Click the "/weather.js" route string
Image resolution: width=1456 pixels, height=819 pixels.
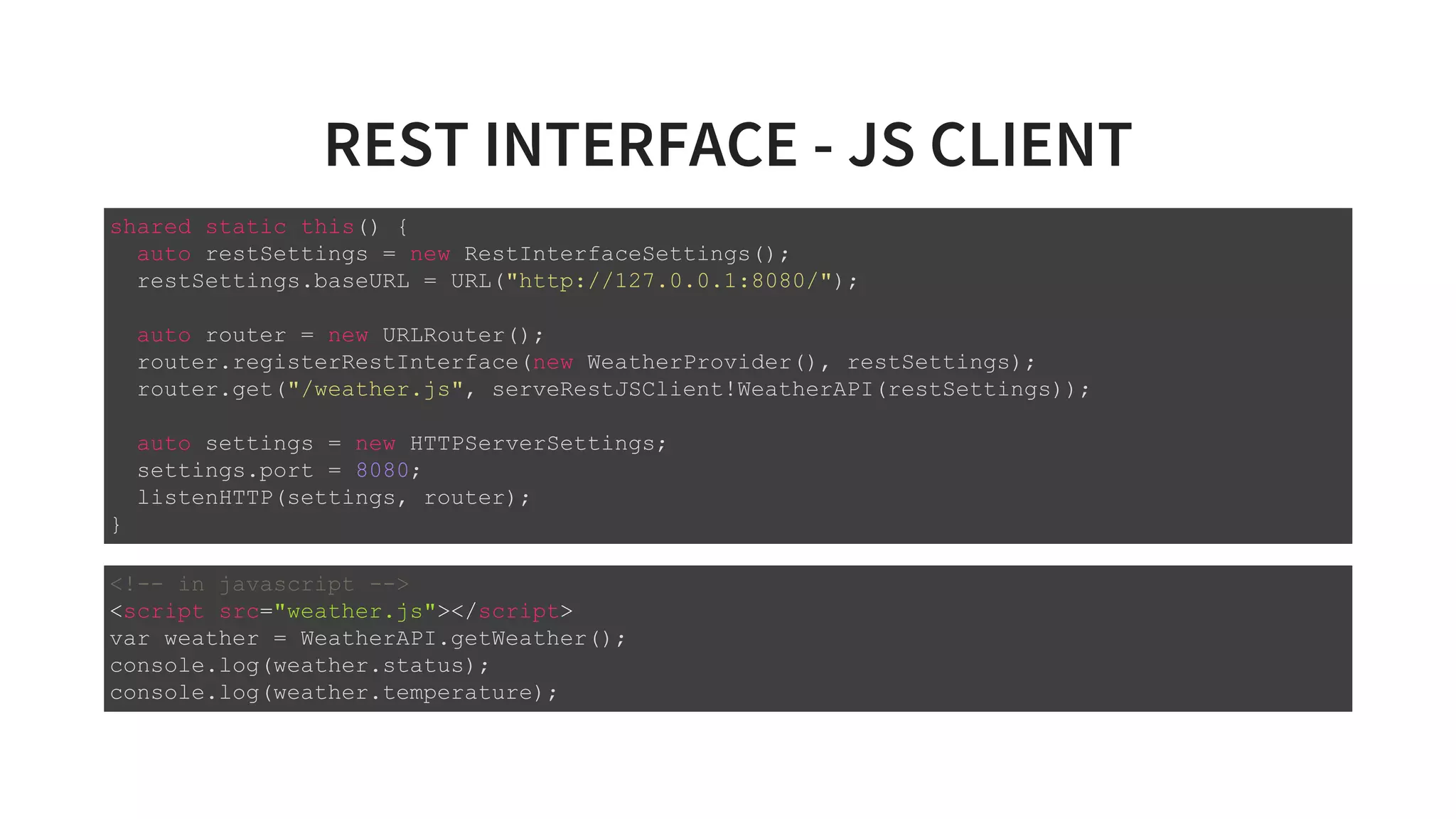coord(375,389)
